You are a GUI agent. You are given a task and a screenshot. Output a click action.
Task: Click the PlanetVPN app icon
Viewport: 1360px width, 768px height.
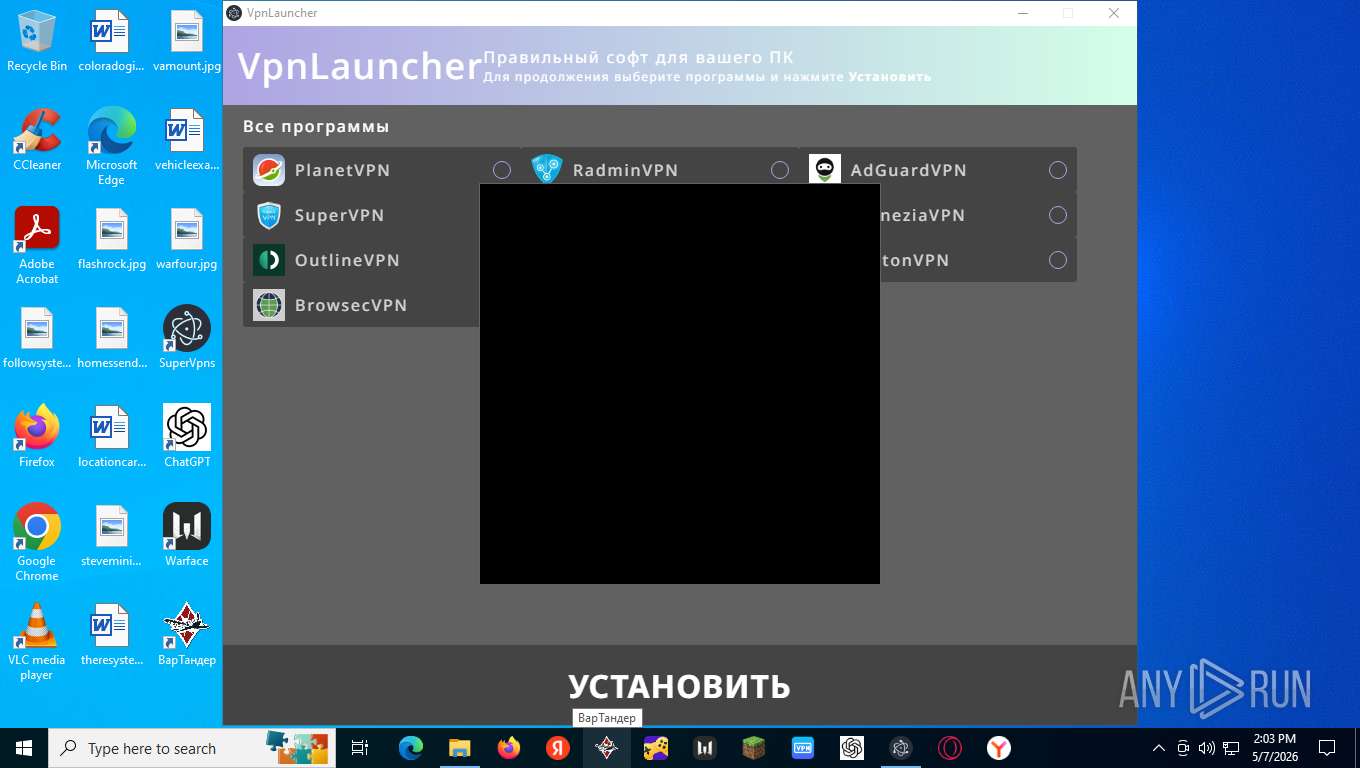[x=269, y=170]
